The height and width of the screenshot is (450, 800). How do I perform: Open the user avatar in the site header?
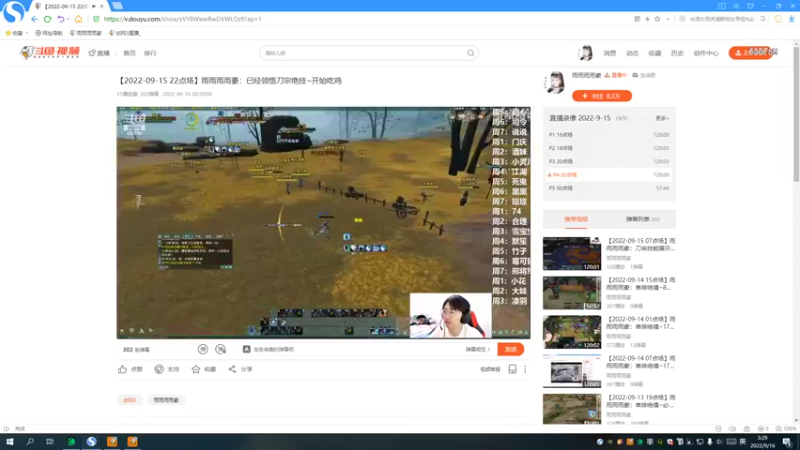coord(585,53)
